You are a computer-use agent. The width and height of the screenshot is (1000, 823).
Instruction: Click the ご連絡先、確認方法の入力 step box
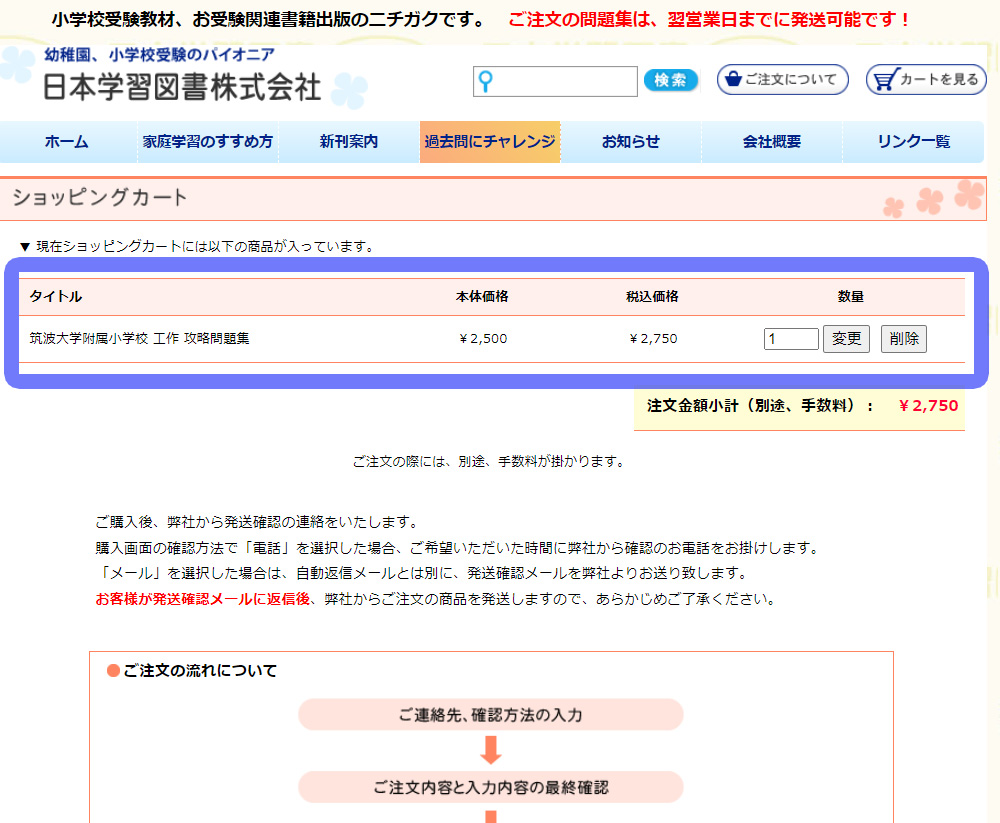pyautogui.click(x=490, y=715)
